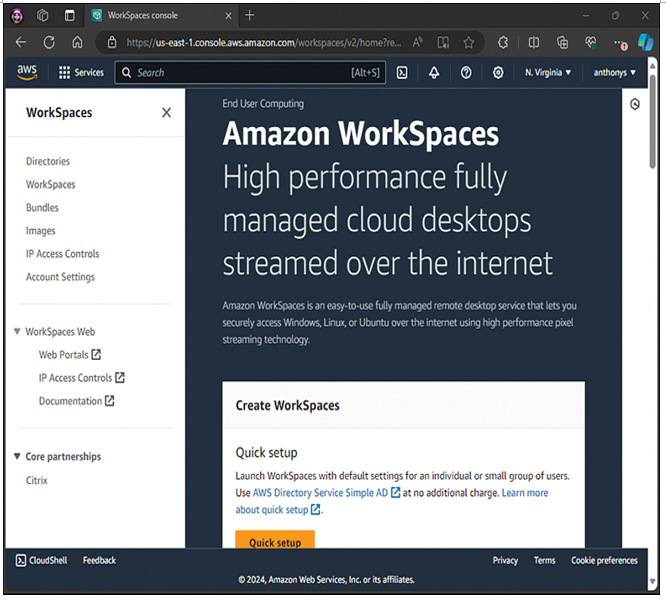Click the orange Quick setup button

coord(275,540)
